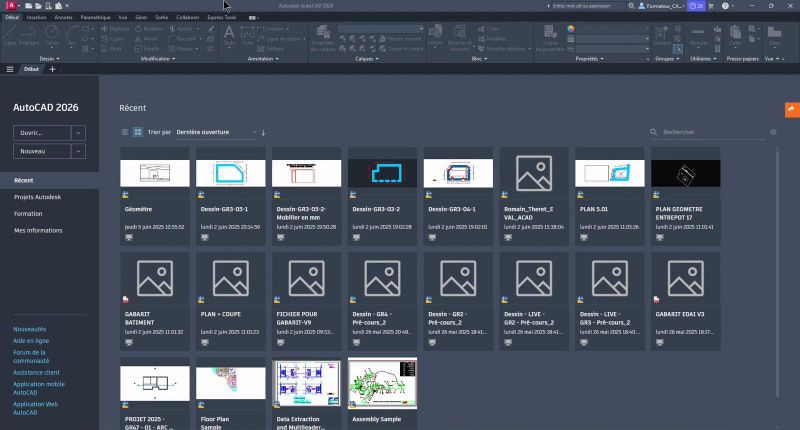Toggle sort direction arrow
800x430 pixels.
tap(263, 133)
